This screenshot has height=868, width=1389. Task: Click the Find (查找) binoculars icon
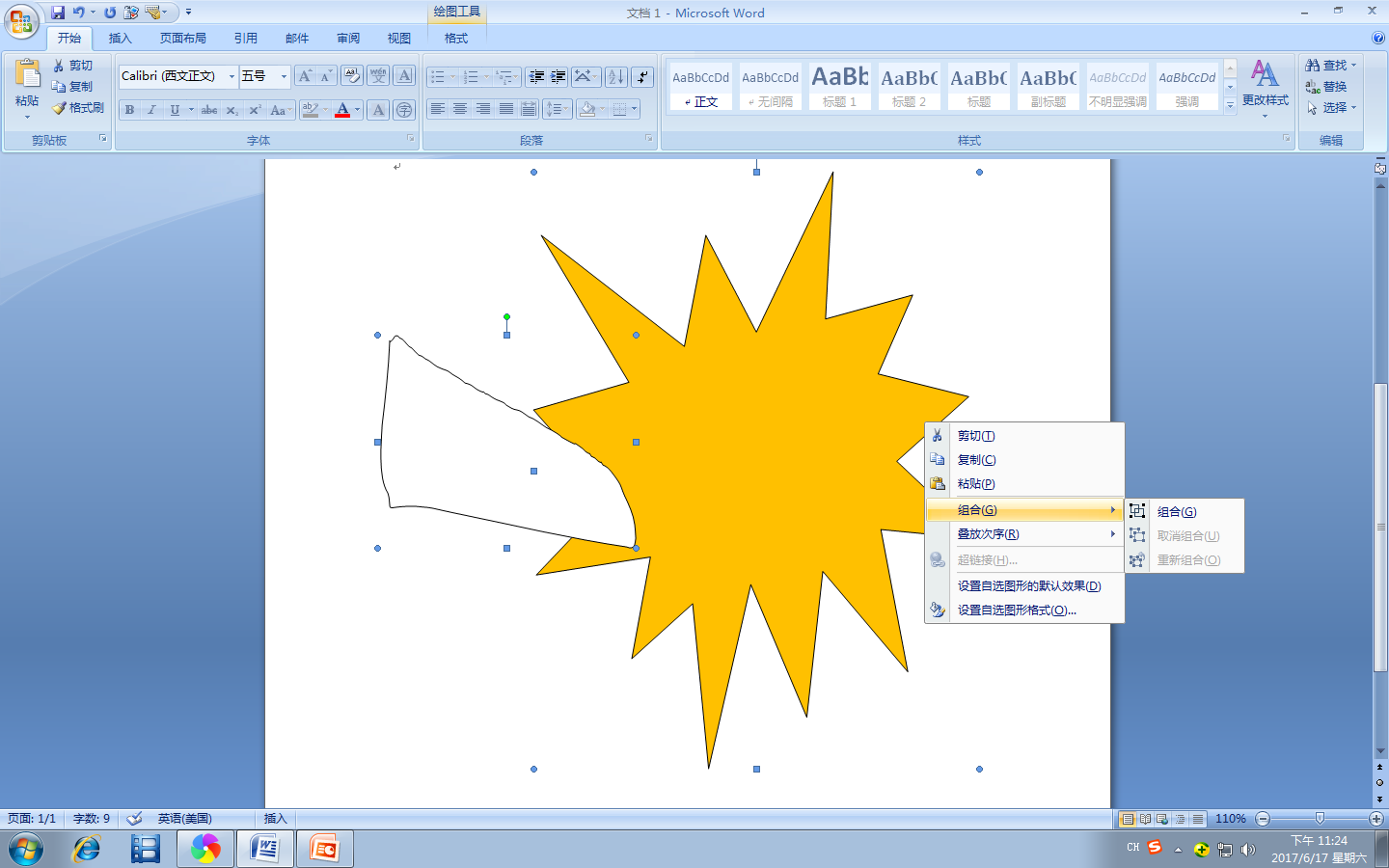tap(1313, 66)
